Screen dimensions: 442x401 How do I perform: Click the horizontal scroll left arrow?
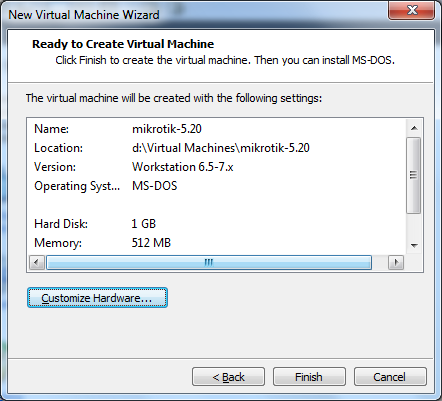(37, 262)
